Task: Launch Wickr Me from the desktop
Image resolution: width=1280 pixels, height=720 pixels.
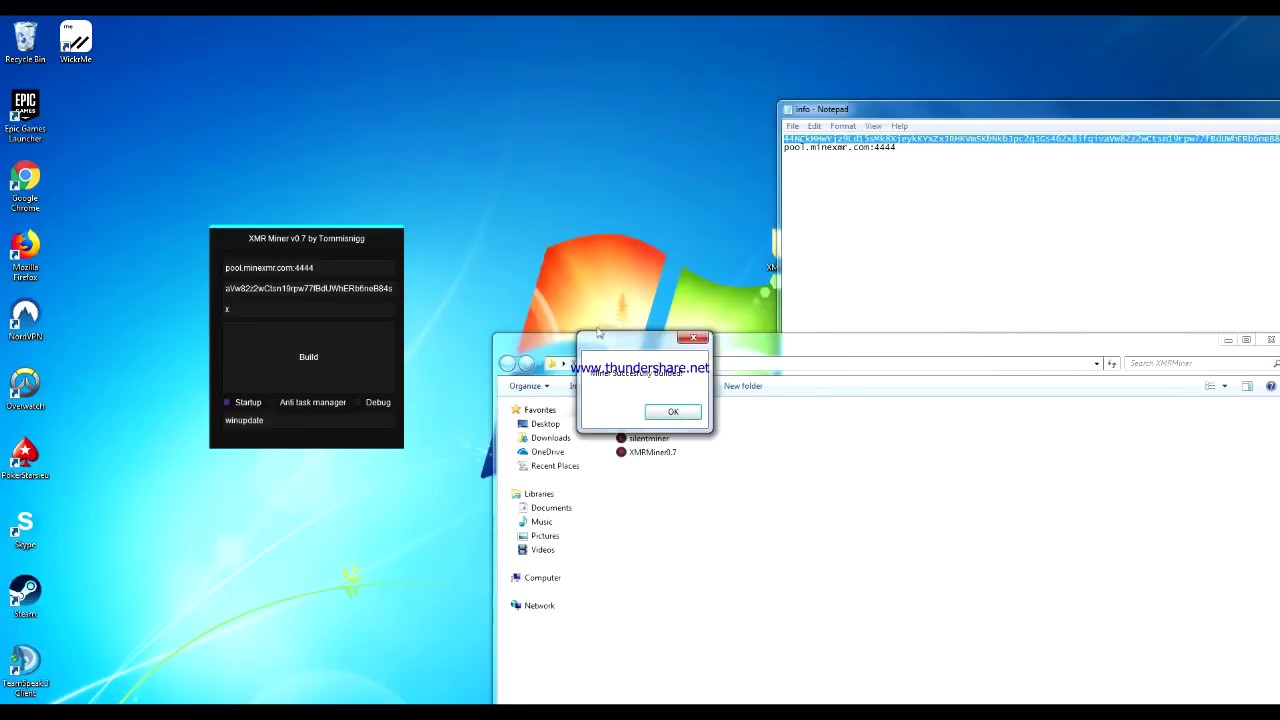Action: pyautogui.click(x=76, y=42)
